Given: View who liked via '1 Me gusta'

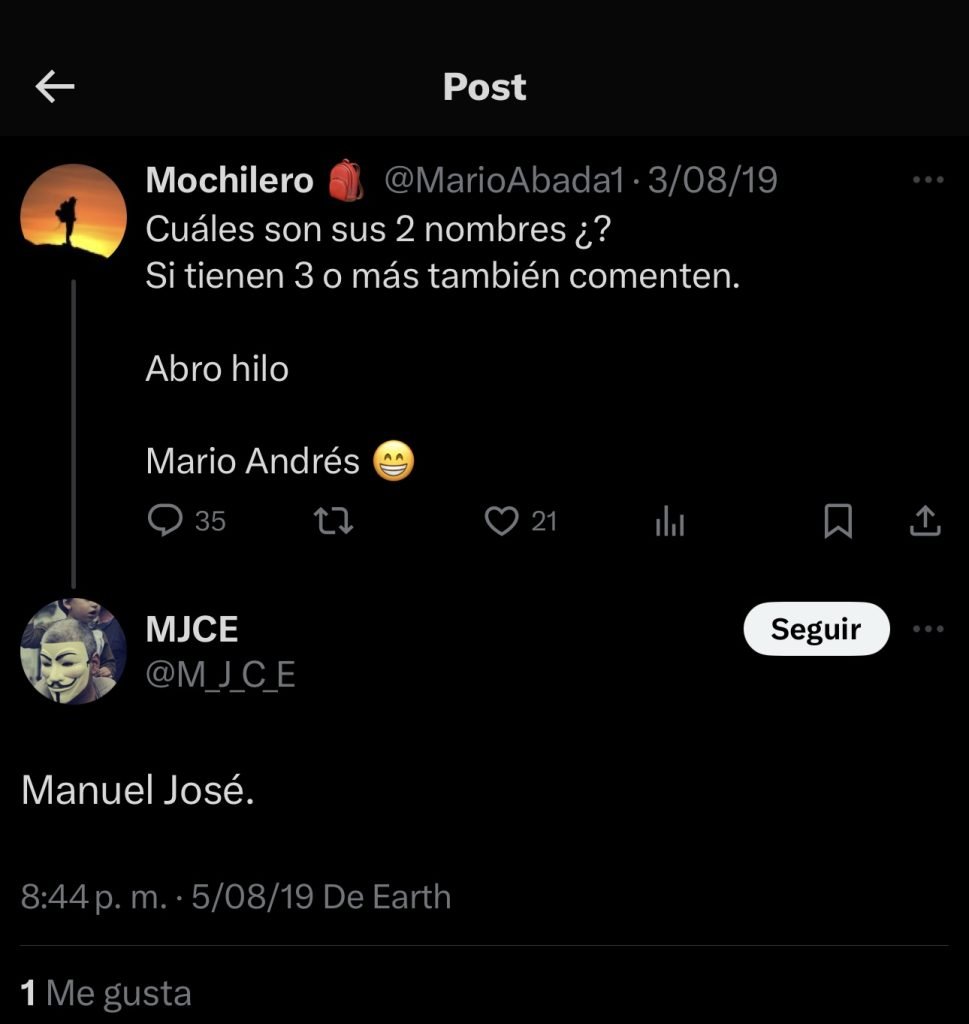Looking at the screenshot, I should (106, 993).
